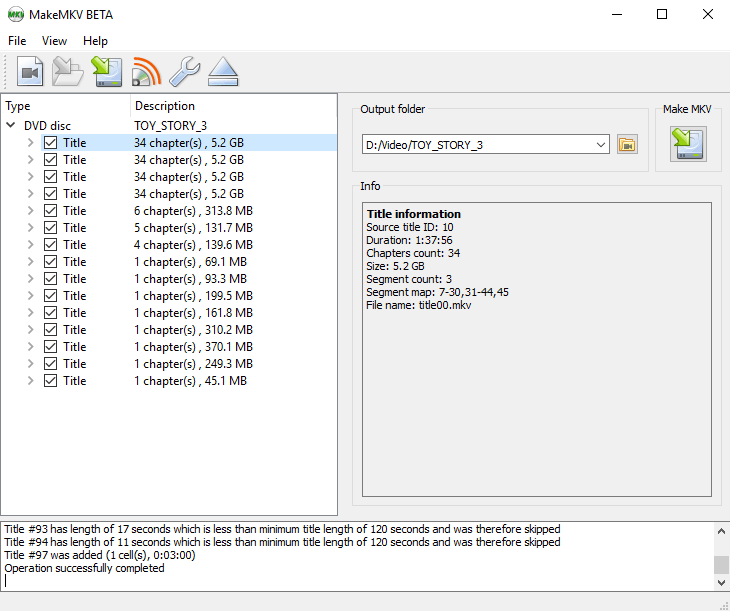Screen dimensions: 730x611
Task: Click 'Segment map: 7-30,31-44,45' info line
Action: coord(437,292)
